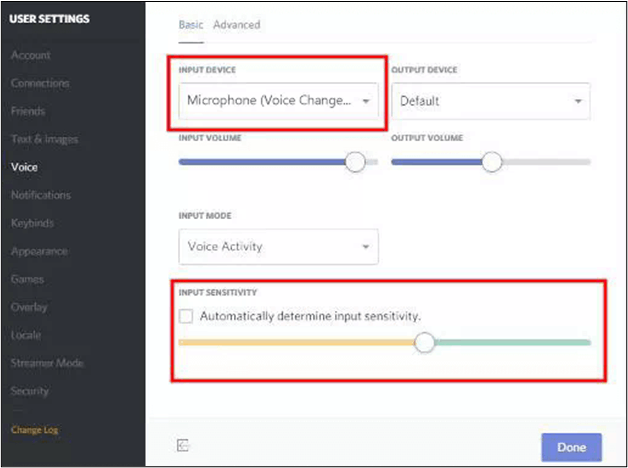Open Notifications settings section

point(41,195)
